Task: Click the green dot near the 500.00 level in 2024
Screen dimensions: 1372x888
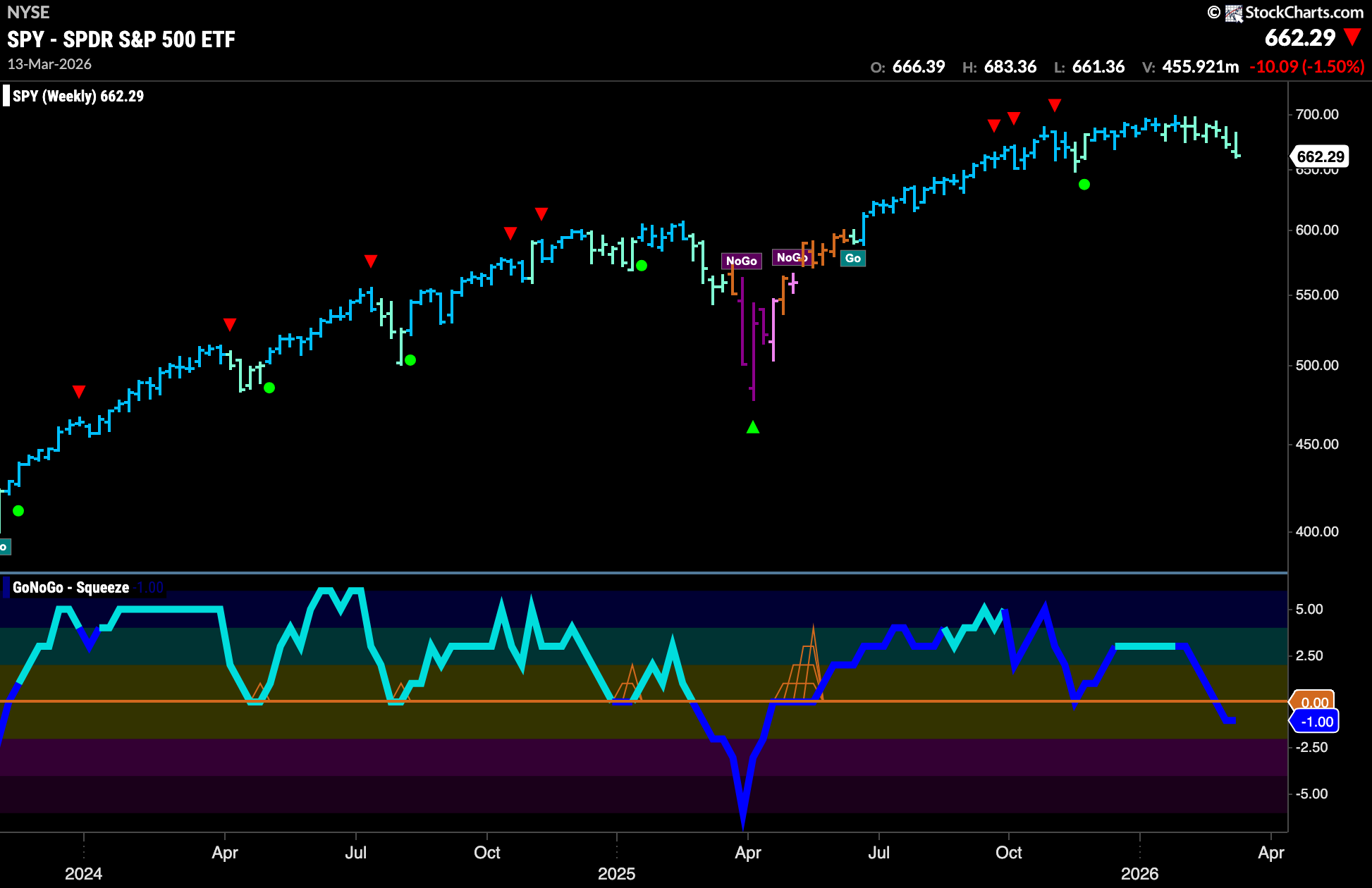Action: coord(410,360)
